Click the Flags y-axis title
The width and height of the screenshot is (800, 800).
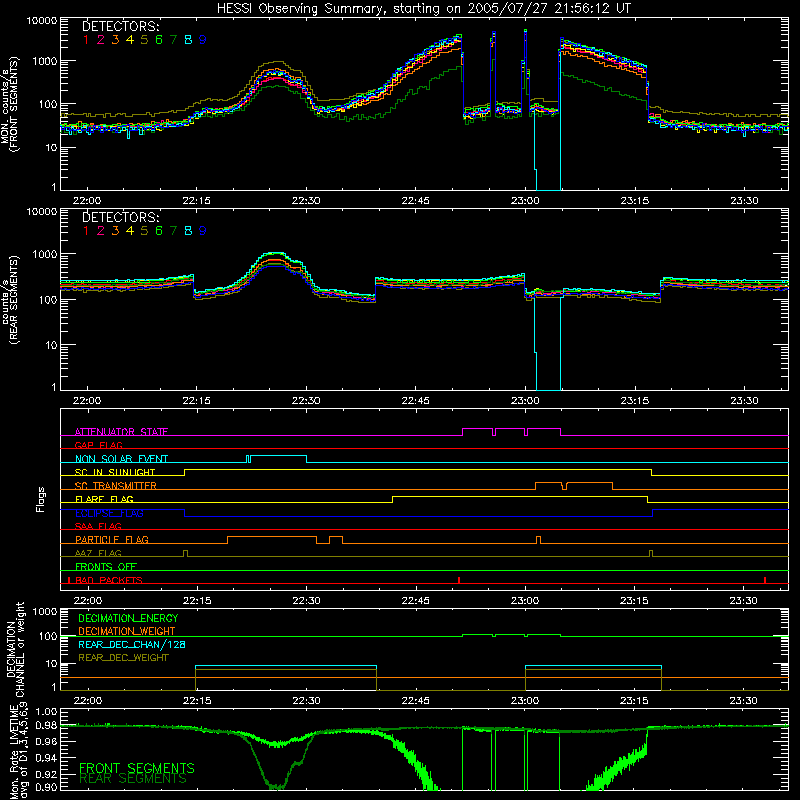(x=41, y=499)
